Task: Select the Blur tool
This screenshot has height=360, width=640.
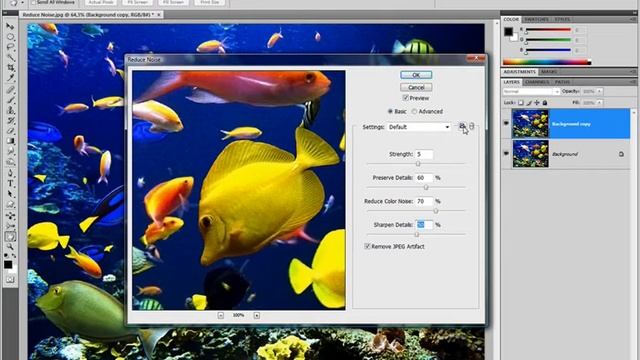Action: (10, 151)
